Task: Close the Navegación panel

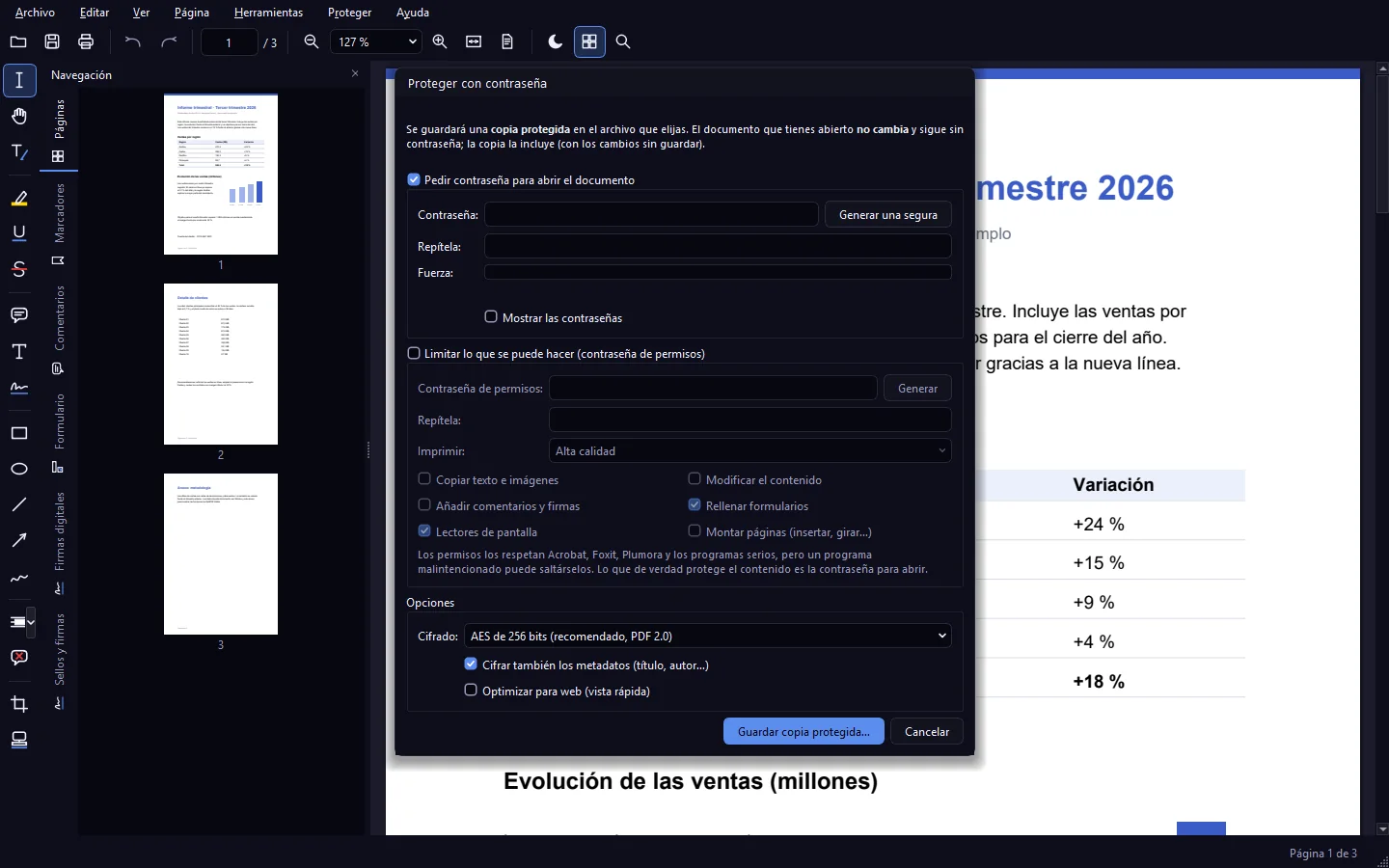Action: click(x=355, y=73)
